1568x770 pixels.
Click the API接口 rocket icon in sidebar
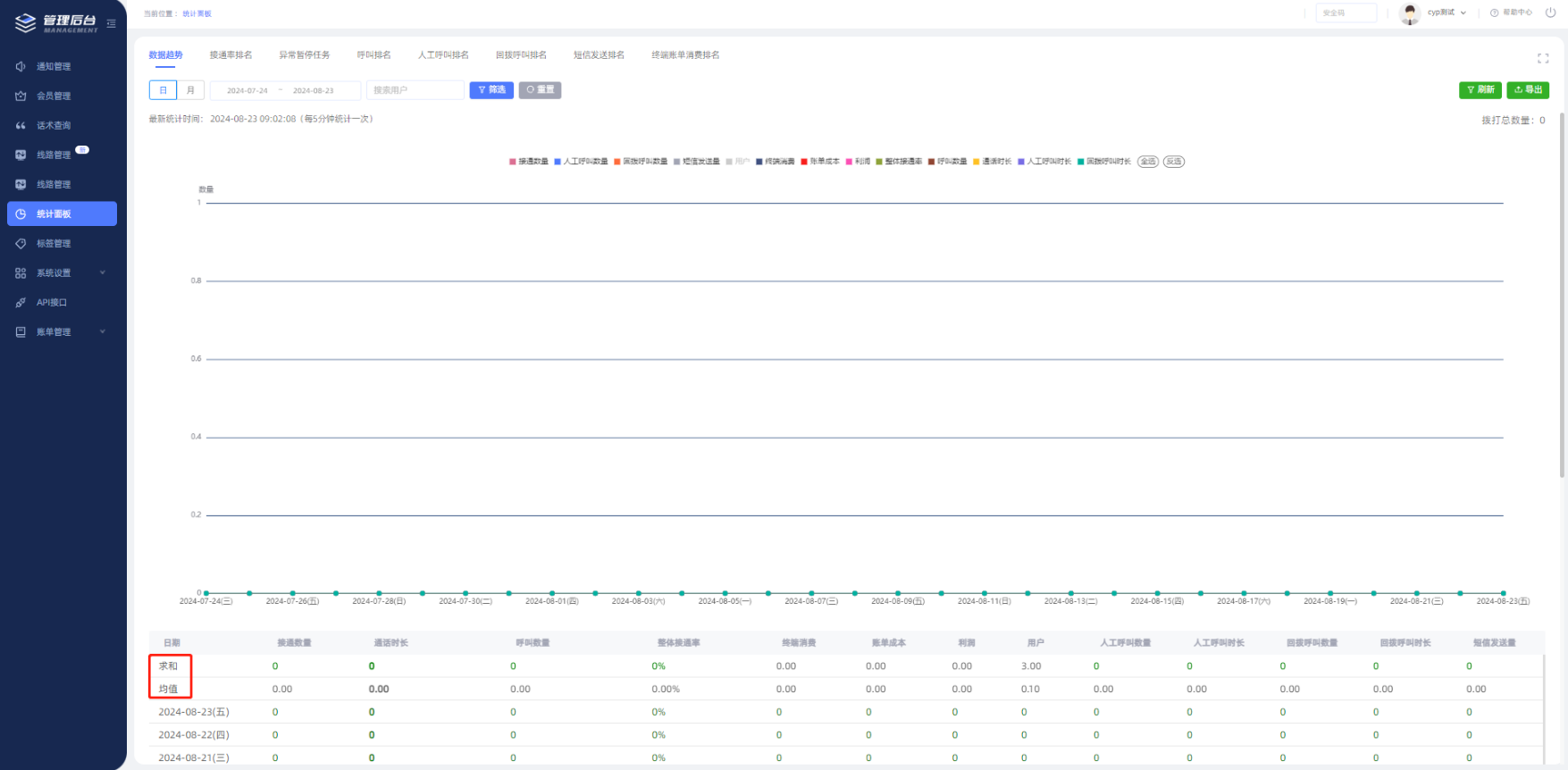(x=21, y=303)
